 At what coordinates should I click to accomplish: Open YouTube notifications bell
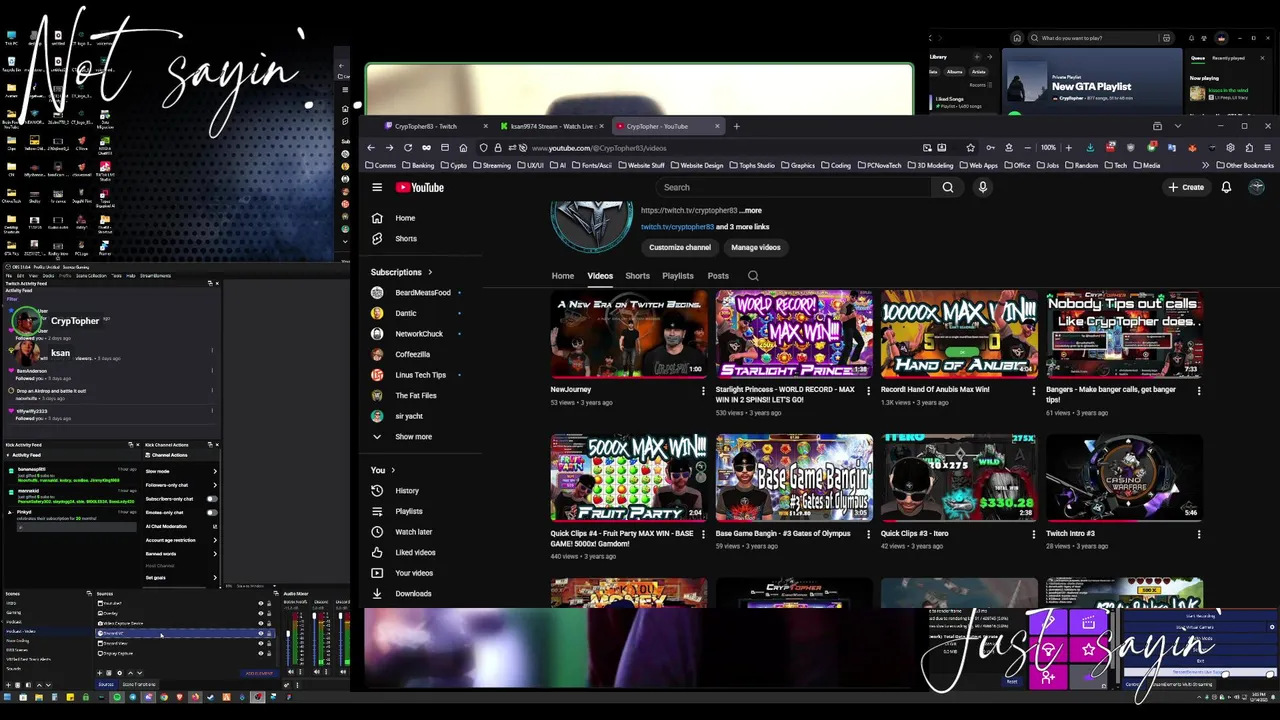(x=1226, y=187)
